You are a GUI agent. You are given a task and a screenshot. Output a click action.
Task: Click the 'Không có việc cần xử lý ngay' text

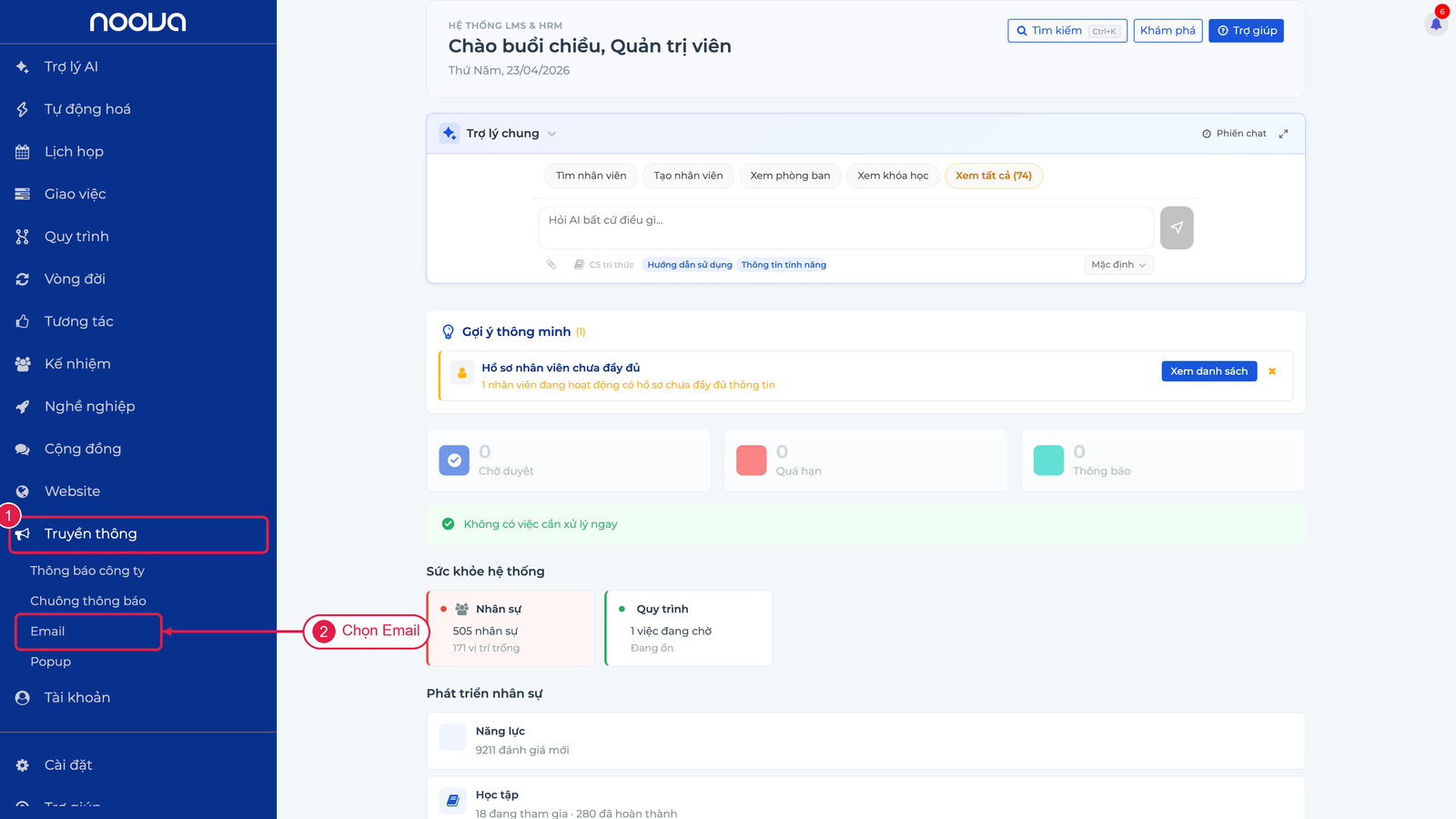click(x=541, y=524)
